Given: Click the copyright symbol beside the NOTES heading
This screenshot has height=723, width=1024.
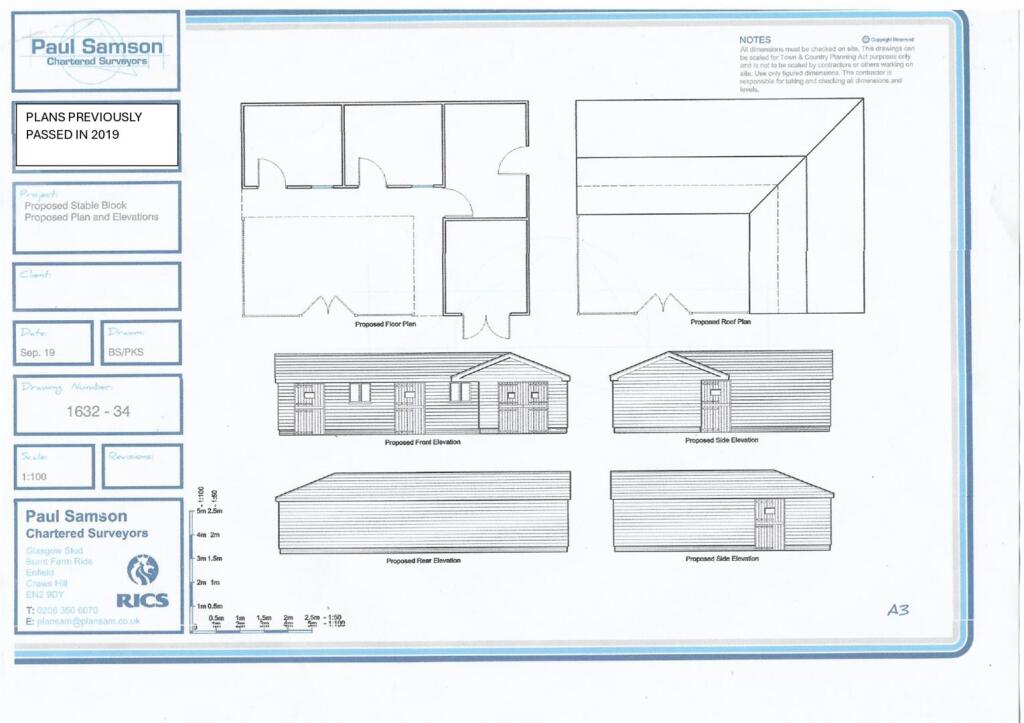Looking at the screenshot, I should tap(866, 40).
